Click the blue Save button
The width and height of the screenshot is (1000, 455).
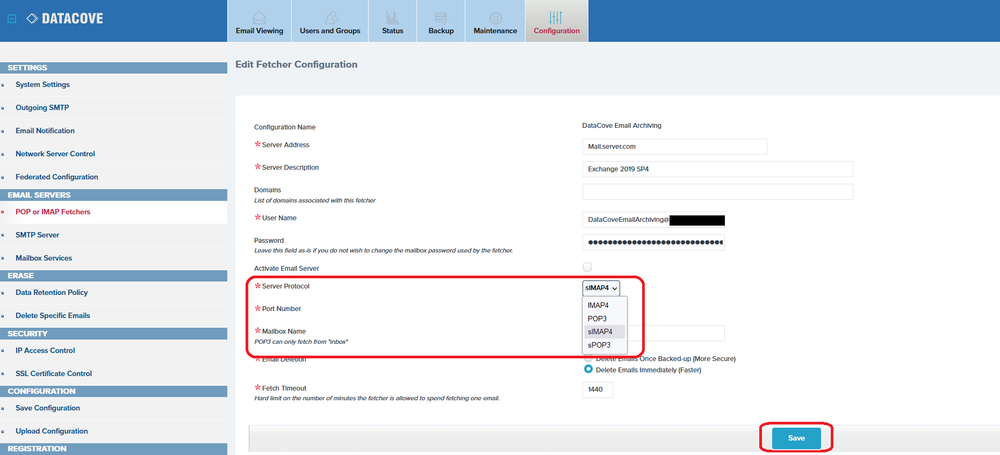[797, 438]
